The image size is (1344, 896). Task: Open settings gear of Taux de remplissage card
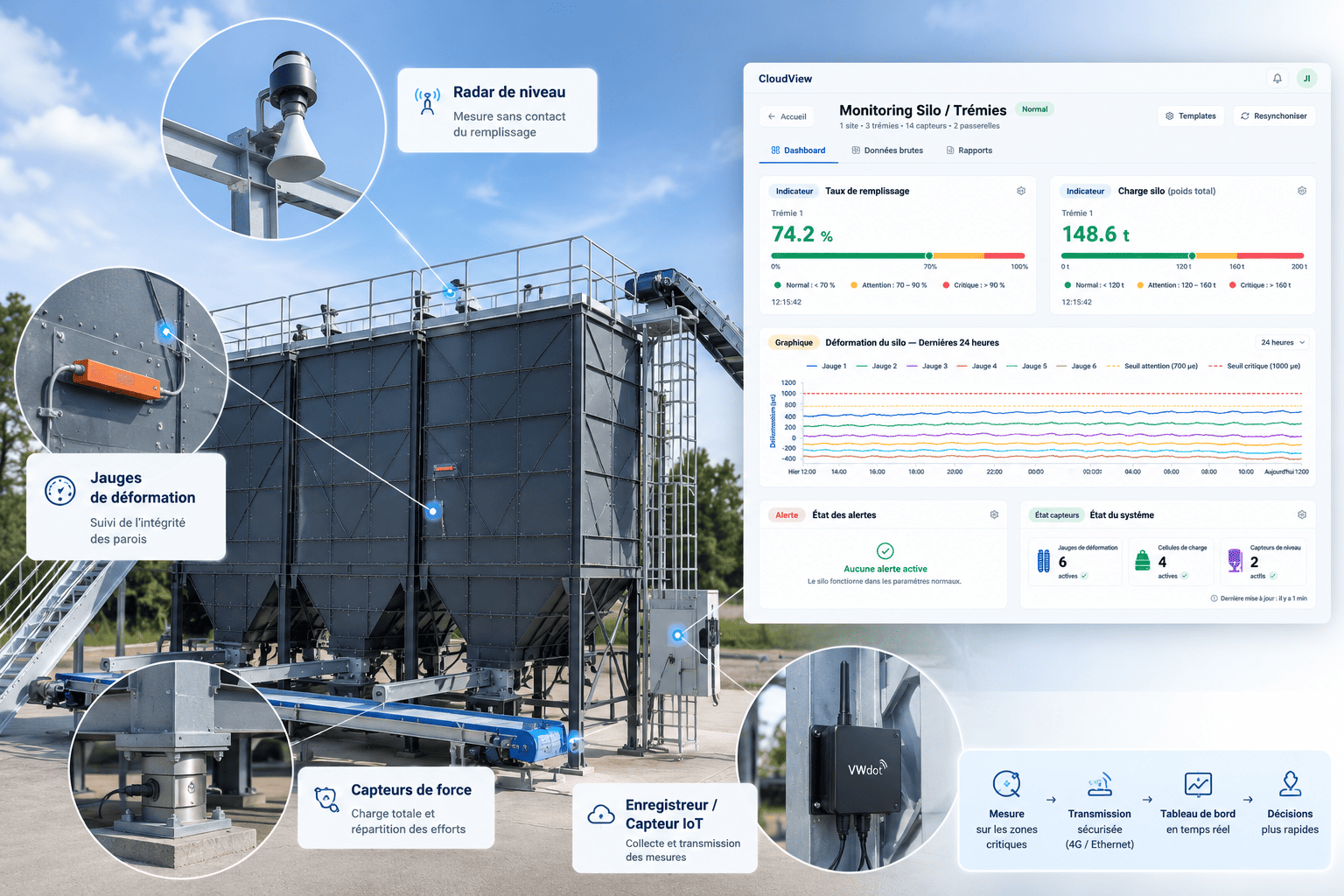click(x=1021, y=191)
